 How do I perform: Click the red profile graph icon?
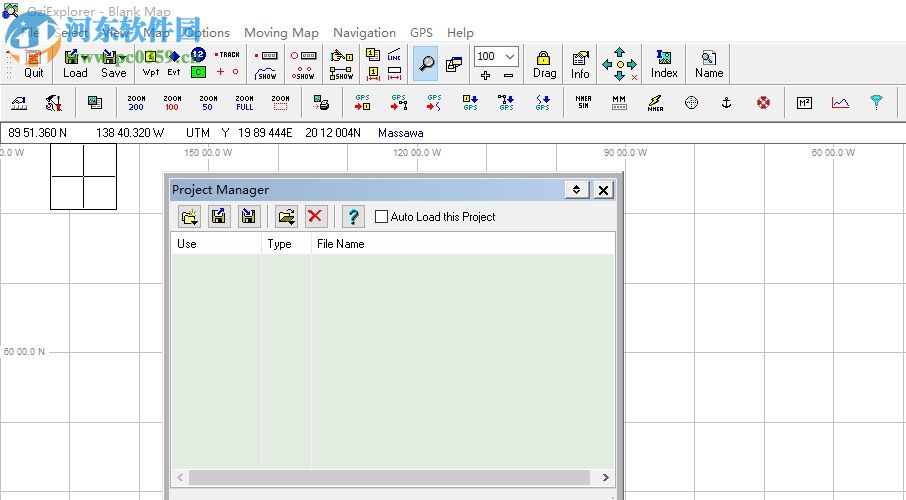[840, 103]
